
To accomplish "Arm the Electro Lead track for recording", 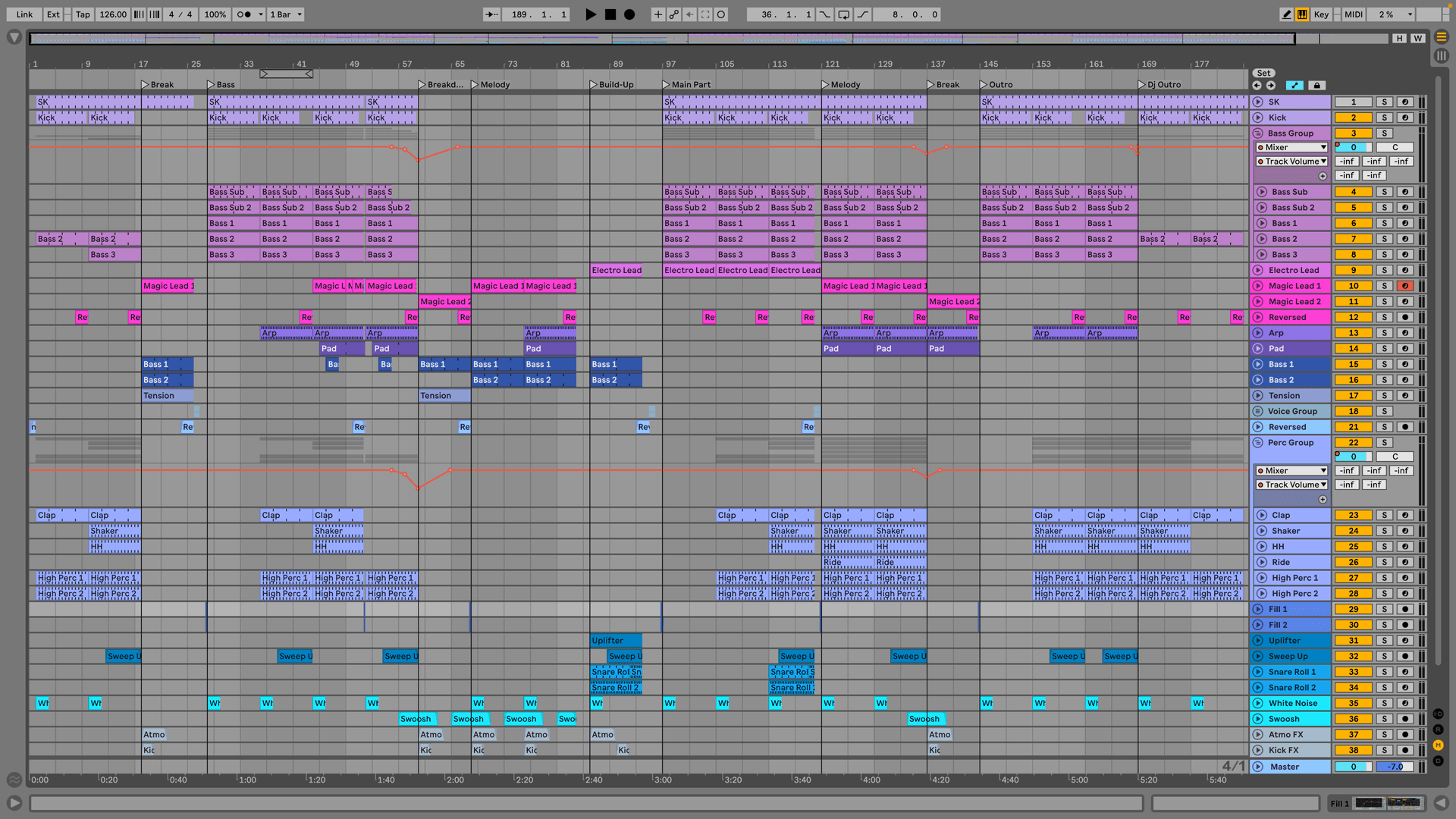I will (1406, 270).
